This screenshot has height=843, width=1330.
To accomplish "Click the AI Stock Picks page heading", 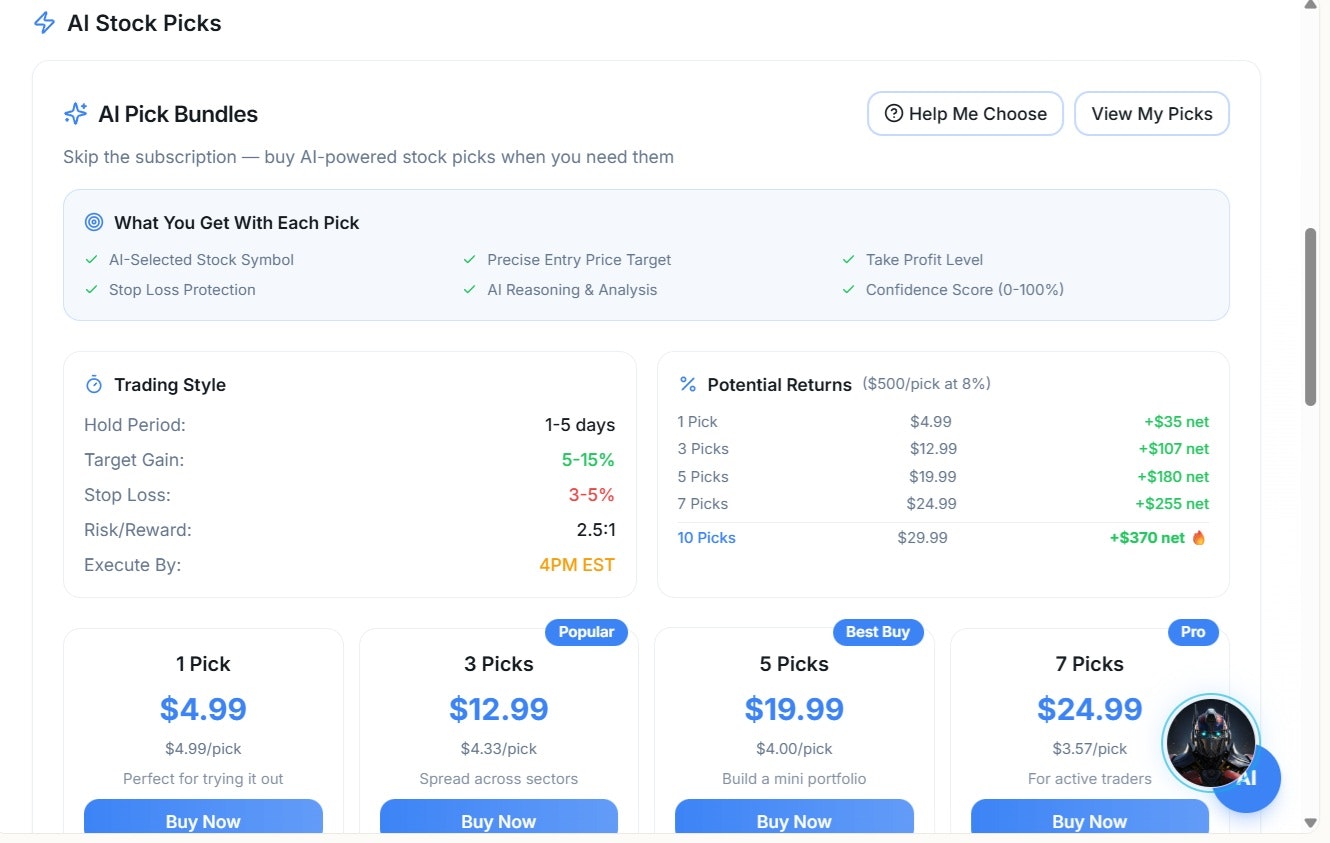I will click(x=144, y=23).
